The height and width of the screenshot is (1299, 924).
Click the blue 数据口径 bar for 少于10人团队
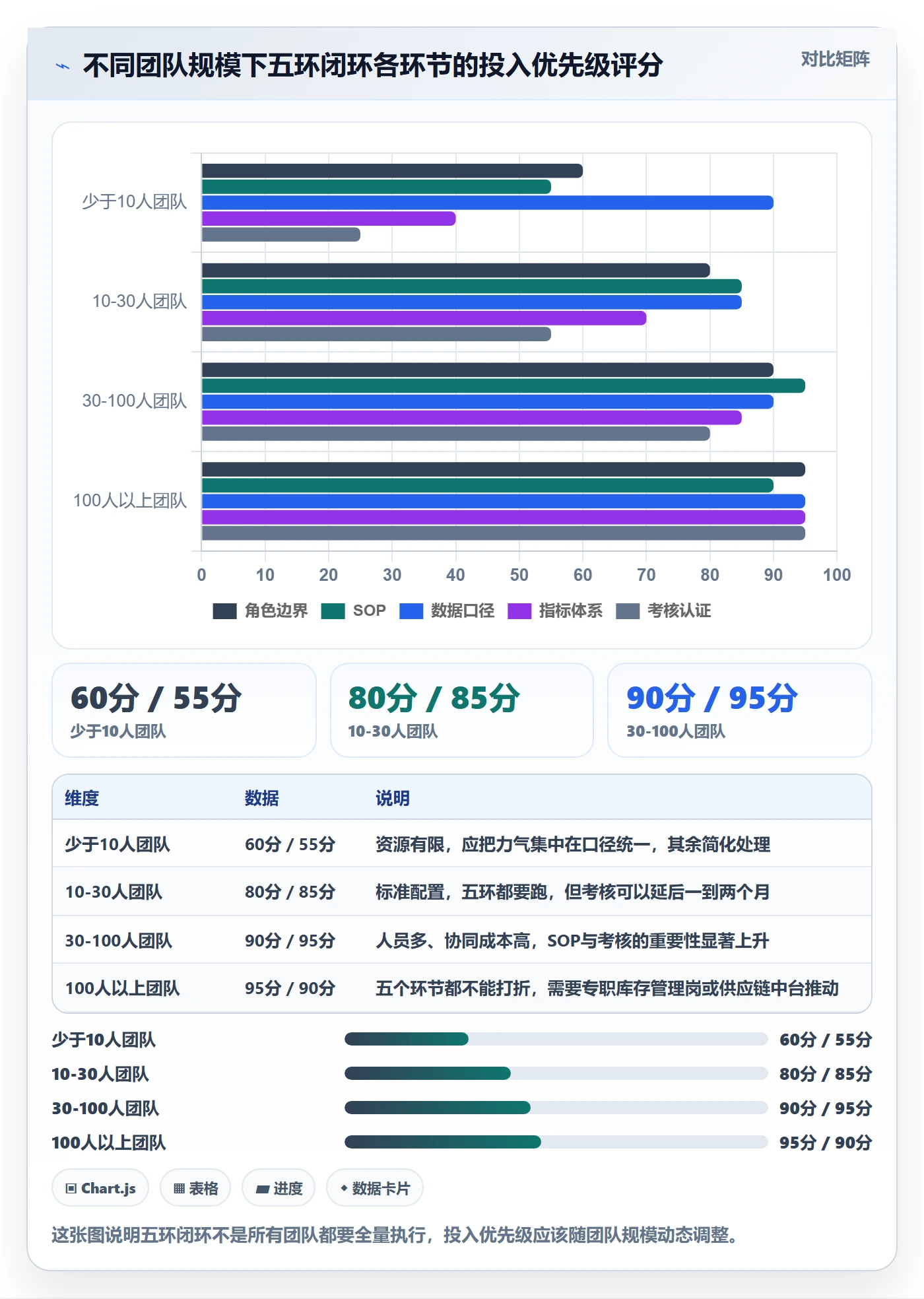487,203
